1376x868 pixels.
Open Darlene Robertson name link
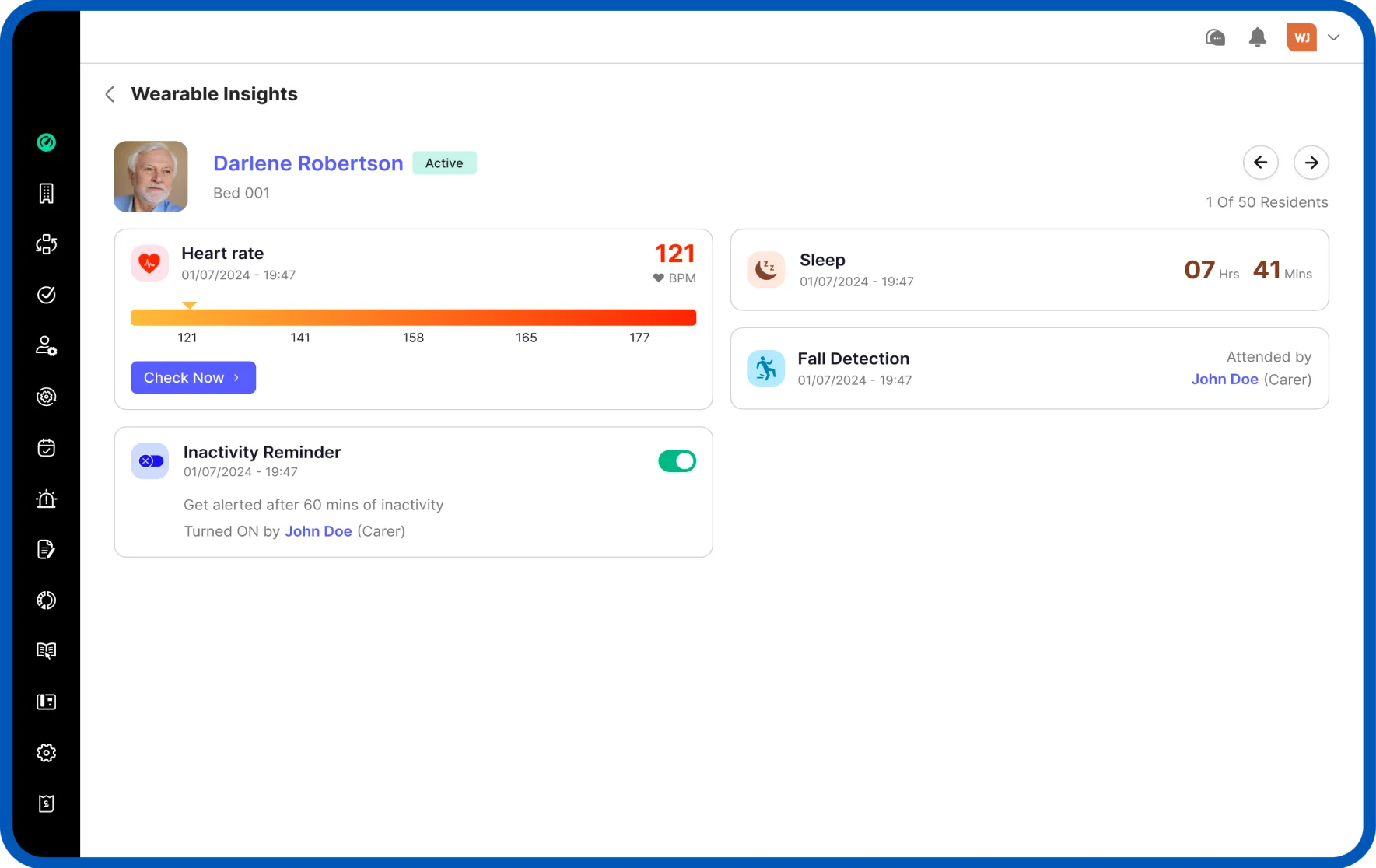pos(308,163)
